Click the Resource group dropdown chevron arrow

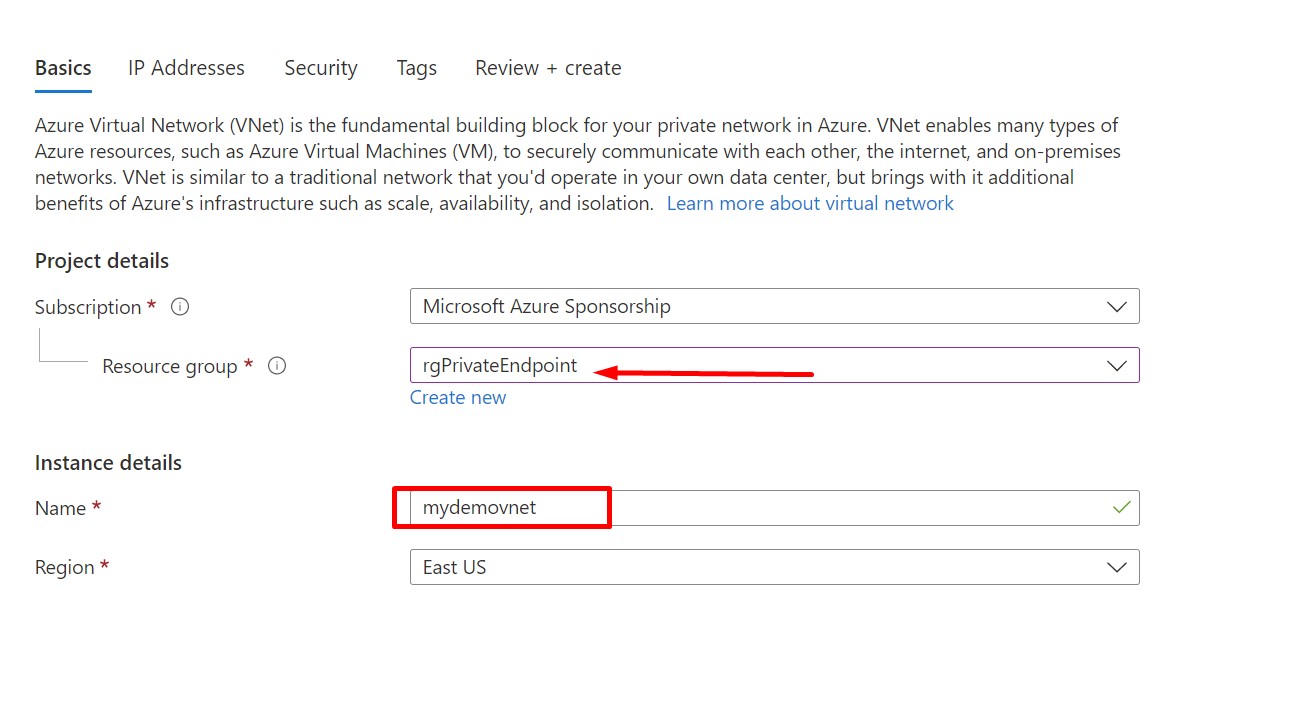[x=1117, y=366]
